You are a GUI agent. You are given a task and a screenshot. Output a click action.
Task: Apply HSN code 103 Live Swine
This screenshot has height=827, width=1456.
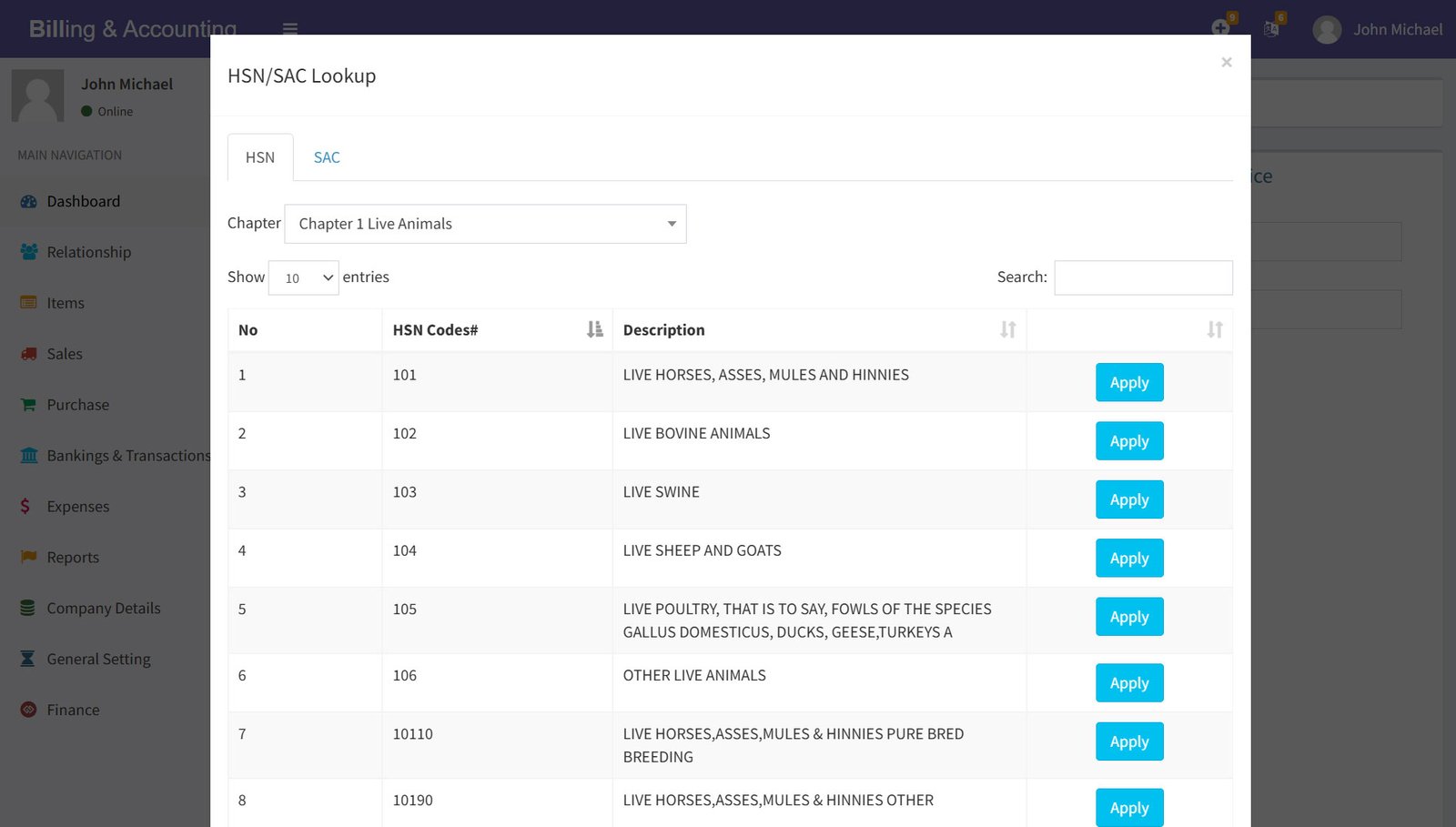click(1129, 499)
